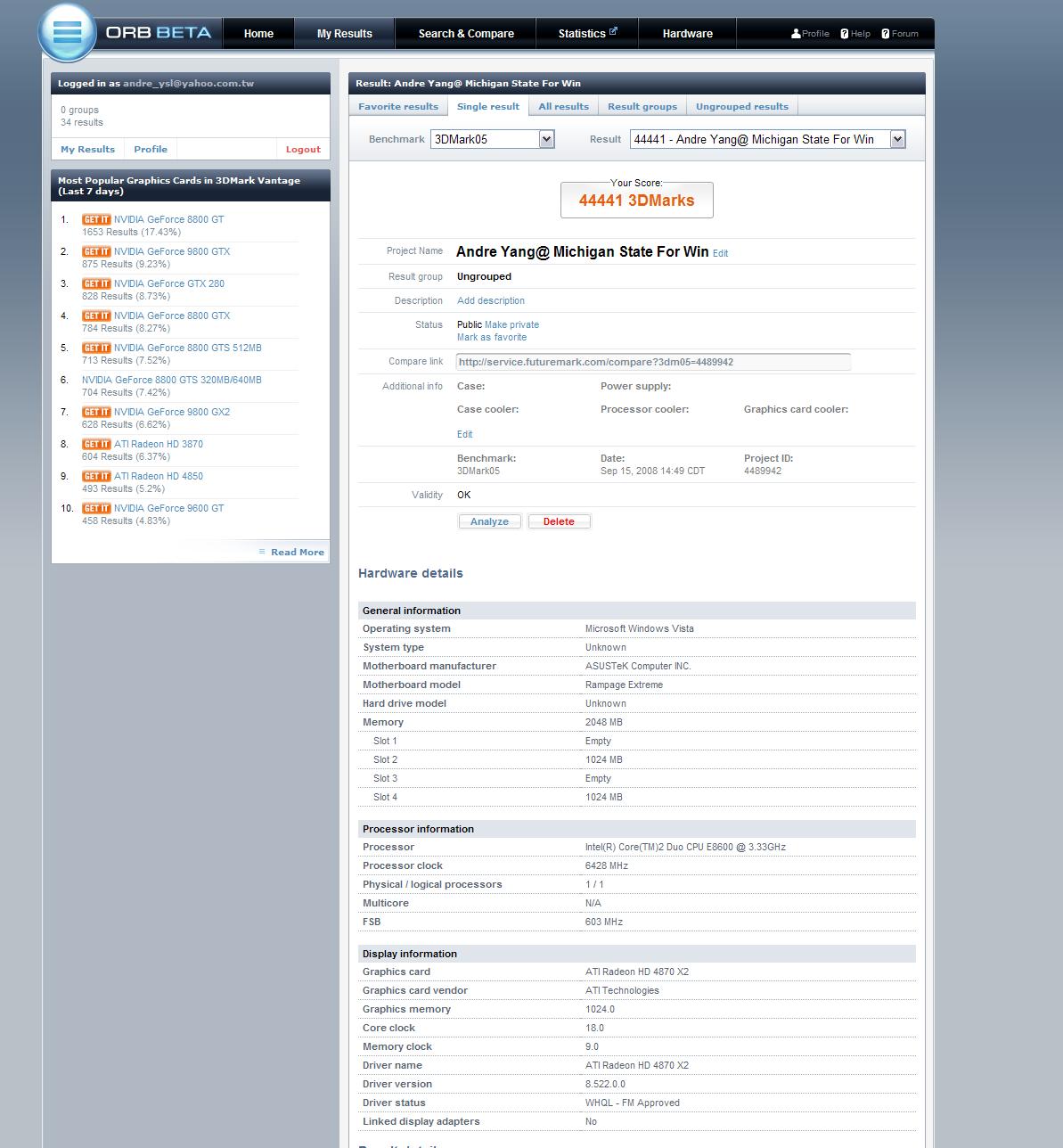The height and width of the screenshot is (1148, 1063).
Task: Click GET IT badge for GeForce 8800 GT
Action: tap(96, 219)
